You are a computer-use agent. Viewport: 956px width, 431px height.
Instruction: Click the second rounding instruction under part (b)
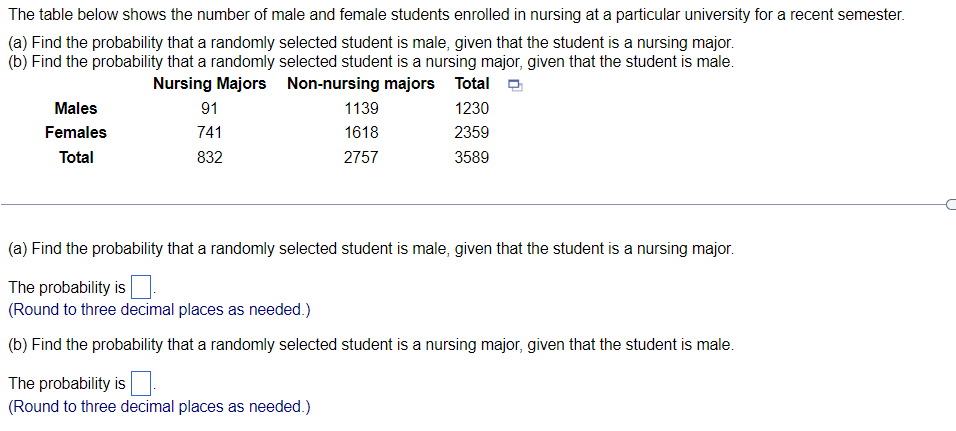coord(159,407)
